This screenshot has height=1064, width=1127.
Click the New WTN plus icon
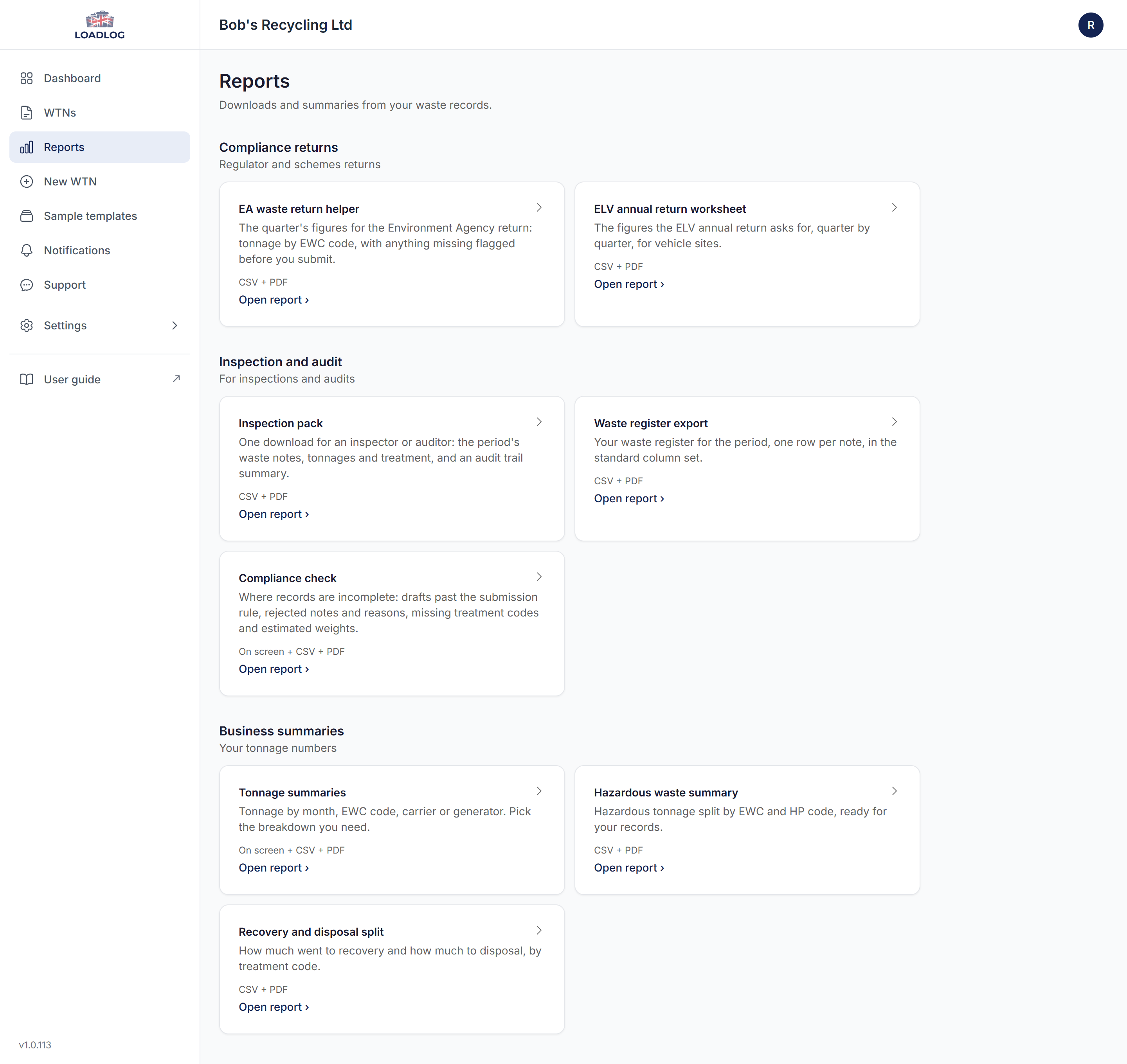(x=27, y=182)
